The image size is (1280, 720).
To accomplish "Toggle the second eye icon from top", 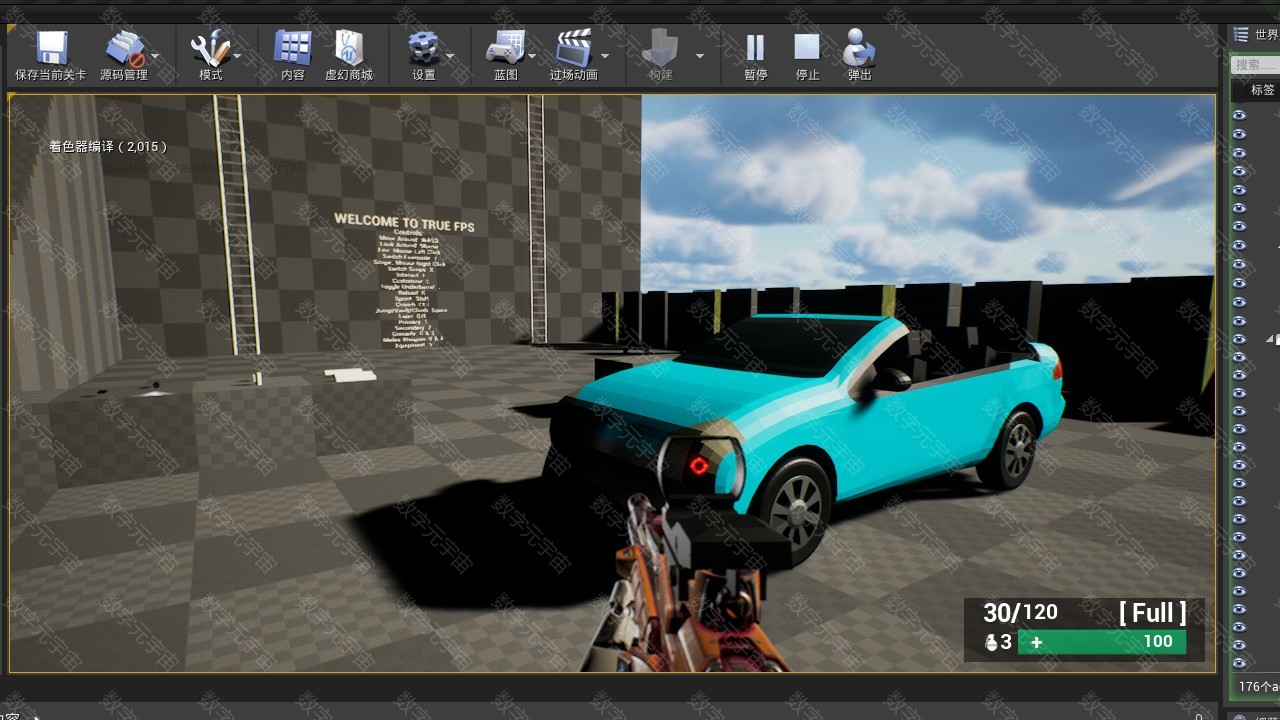I will [1239, 134].
